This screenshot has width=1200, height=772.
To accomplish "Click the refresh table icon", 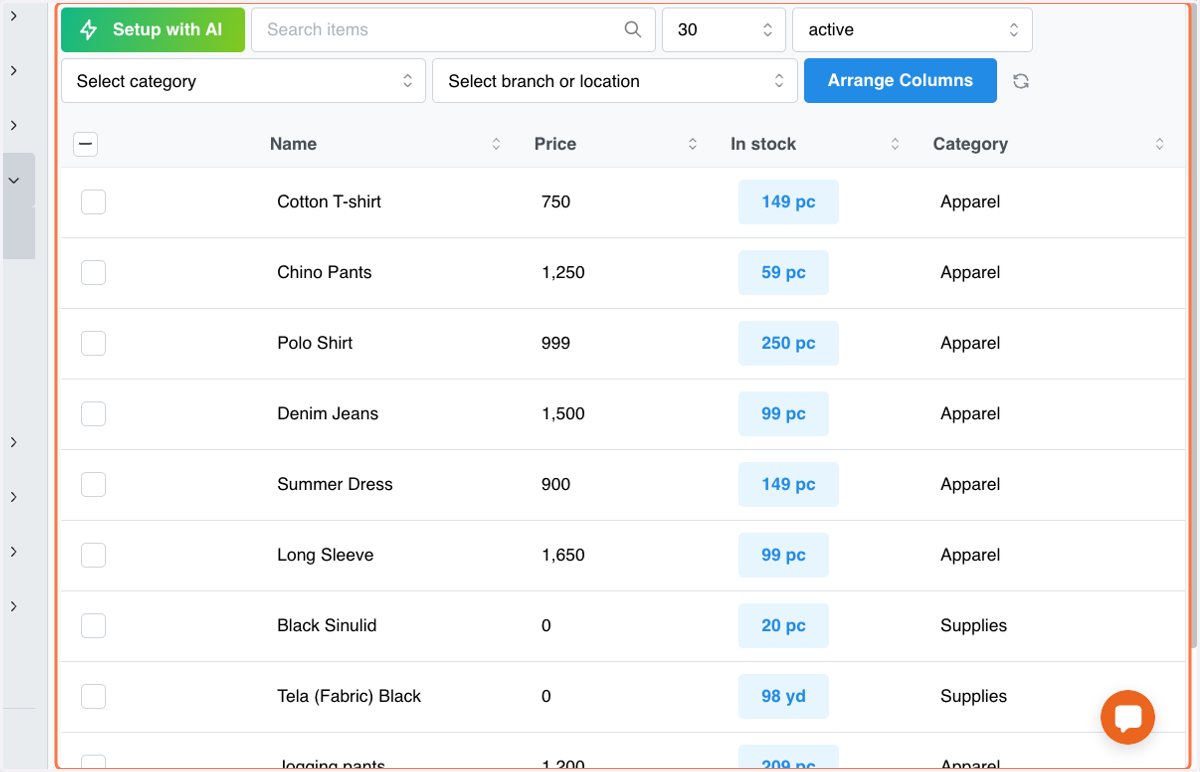I will tap(1021, 81).
